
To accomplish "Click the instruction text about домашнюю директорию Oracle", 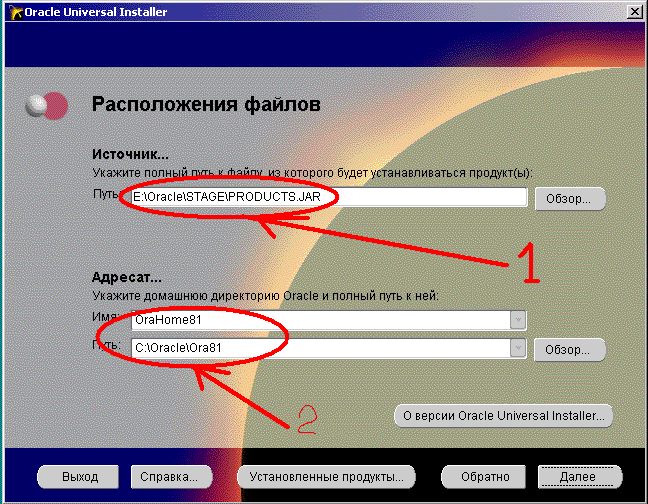I will coord(265,296).
